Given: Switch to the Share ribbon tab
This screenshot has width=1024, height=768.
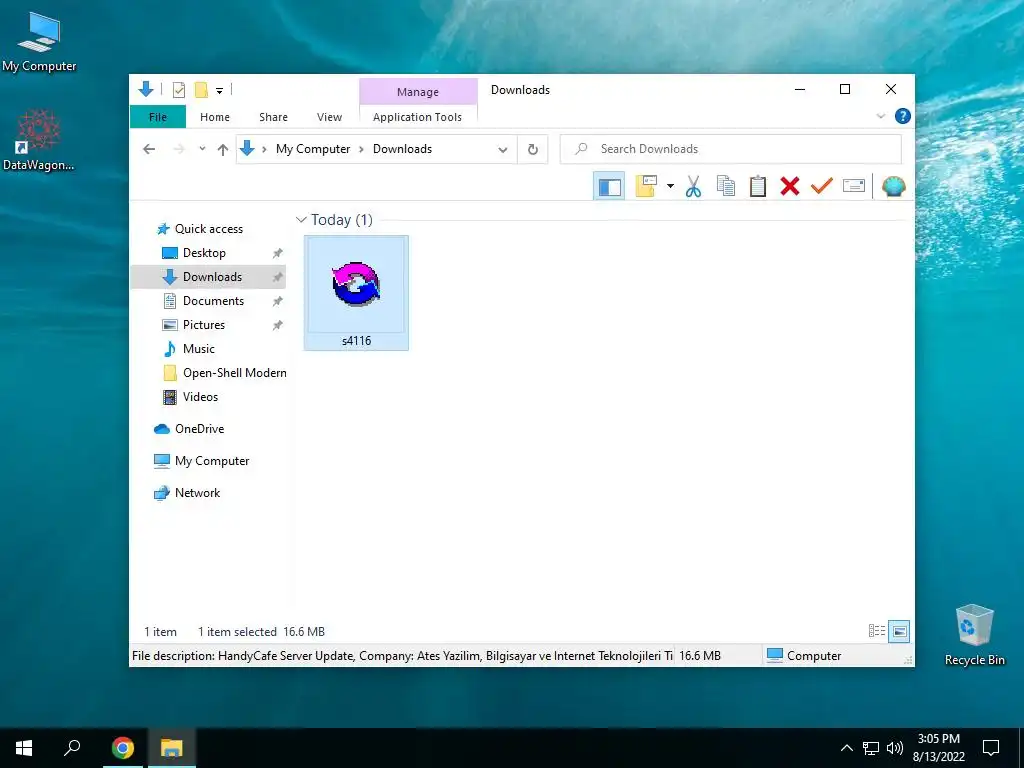Looking at the screenshot, I should pos(273,117).
